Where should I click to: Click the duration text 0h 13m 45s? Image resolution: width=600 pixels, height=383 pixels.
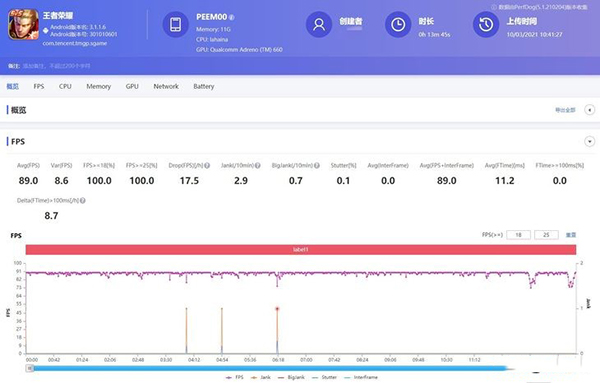[x=434, y=34]
